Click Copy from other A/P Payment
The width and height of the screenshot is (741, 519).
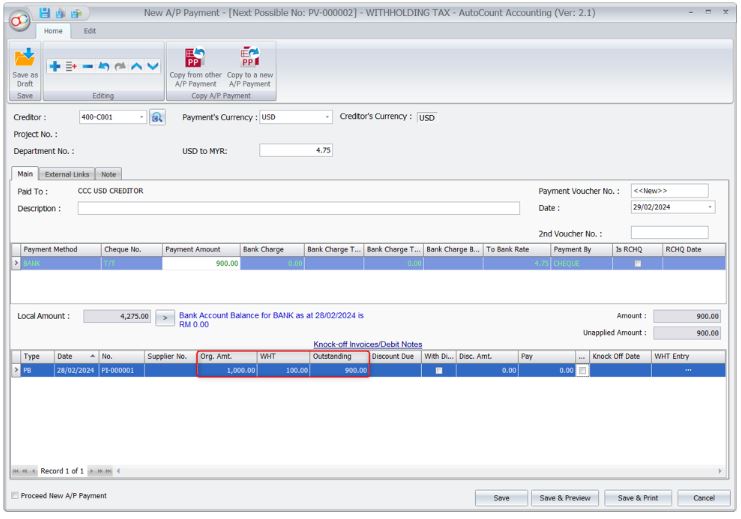(195, 67)
